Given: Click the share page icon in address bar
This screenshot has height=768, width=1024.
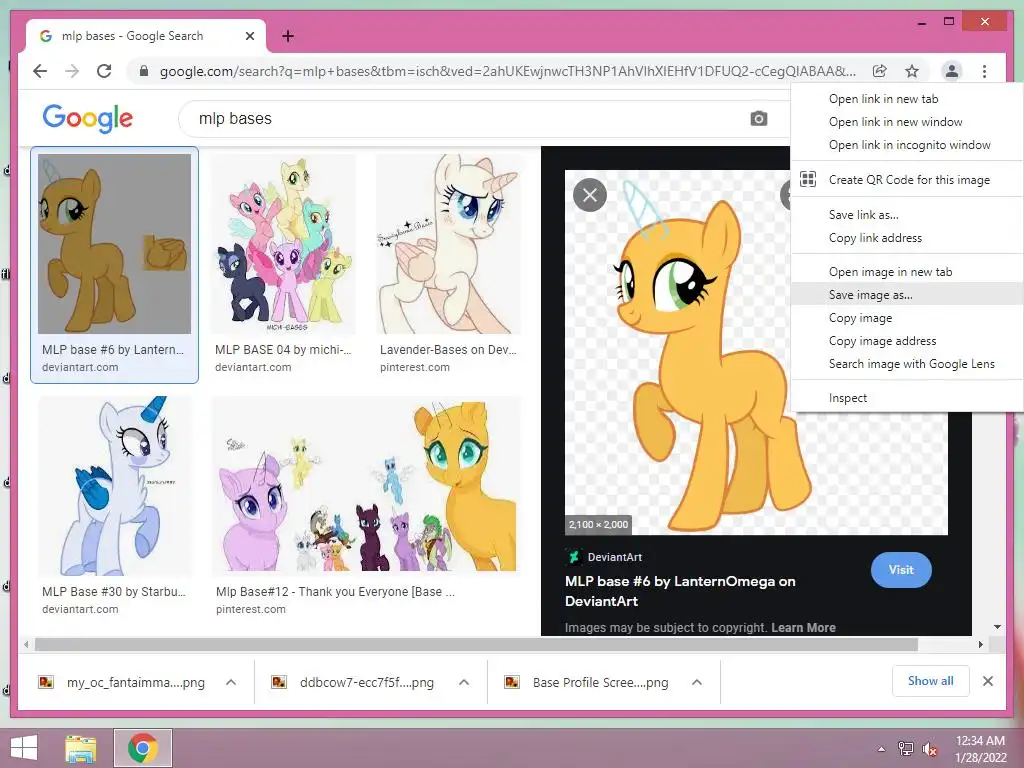Looking at the screenshot, I should tap(880, 71).
